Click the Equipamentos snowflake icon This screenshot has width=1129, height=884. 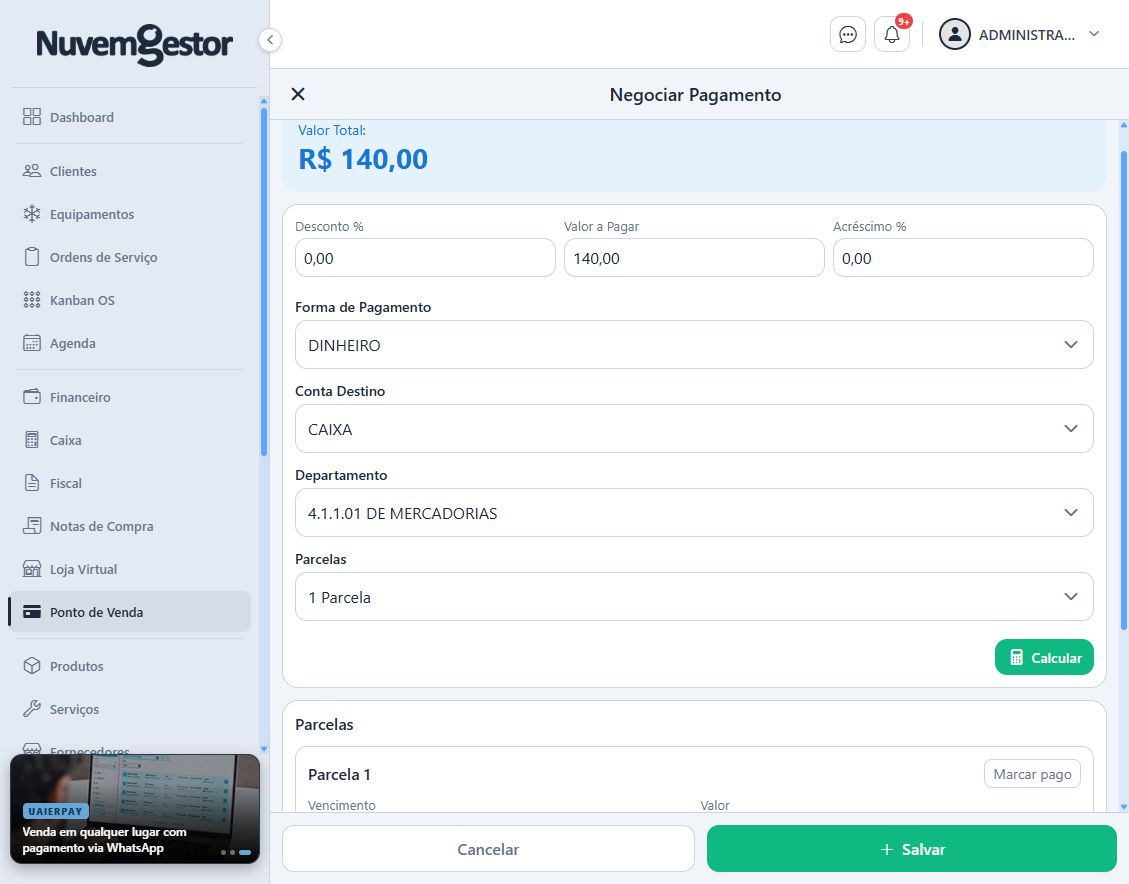[32, 214]
